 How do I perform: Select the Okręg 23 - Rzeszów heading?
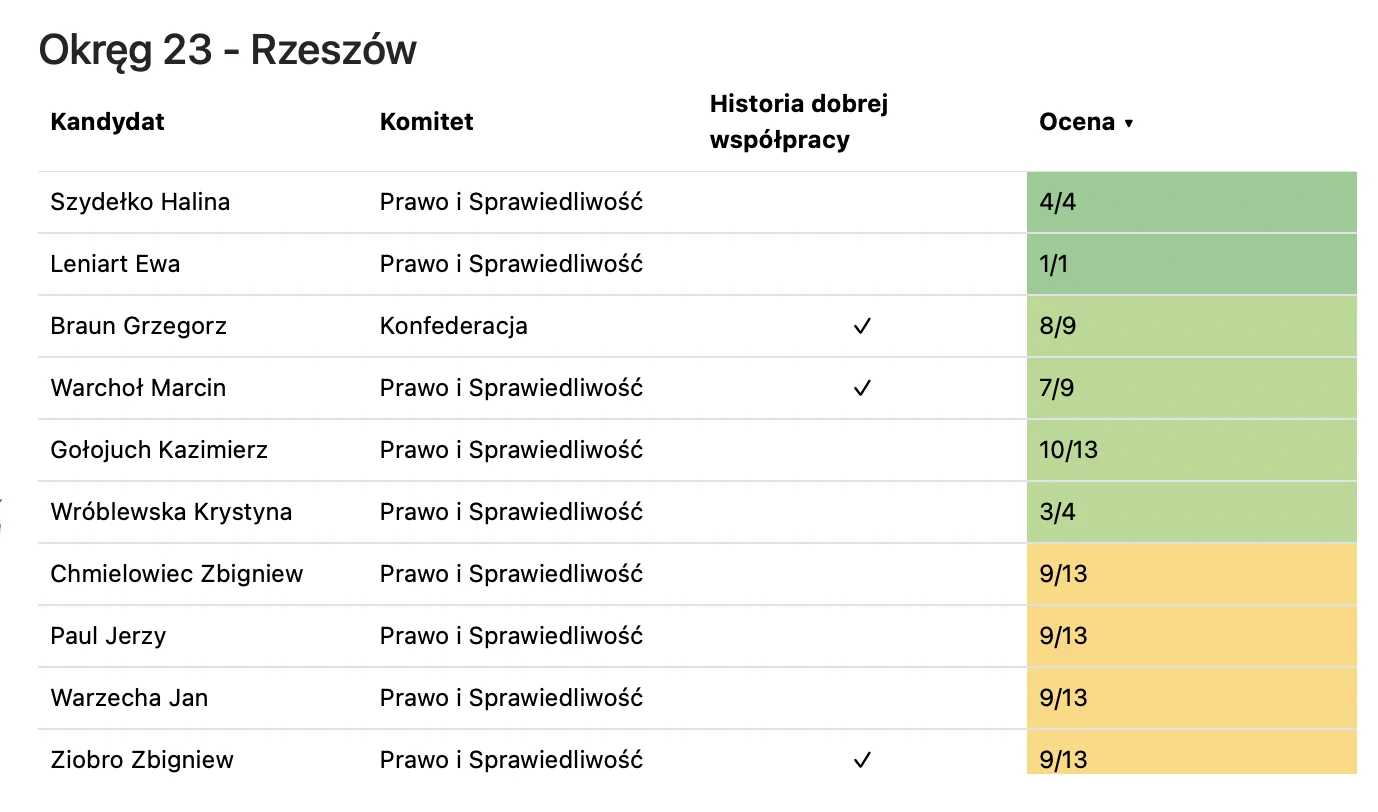tap(227, 50)
